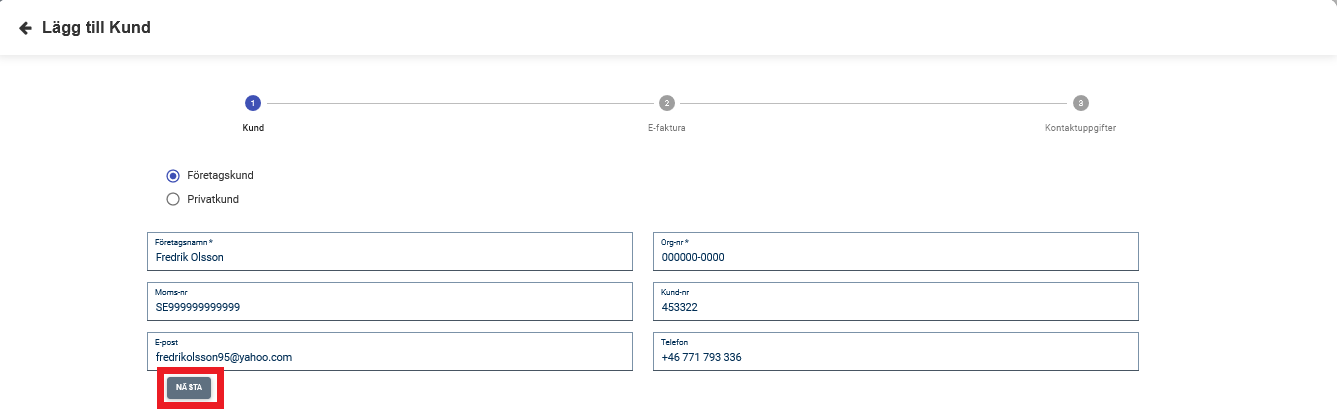Screen dimensions: 1337x419
Task: Select the Privatkund radio button
Action: point(173,199)
